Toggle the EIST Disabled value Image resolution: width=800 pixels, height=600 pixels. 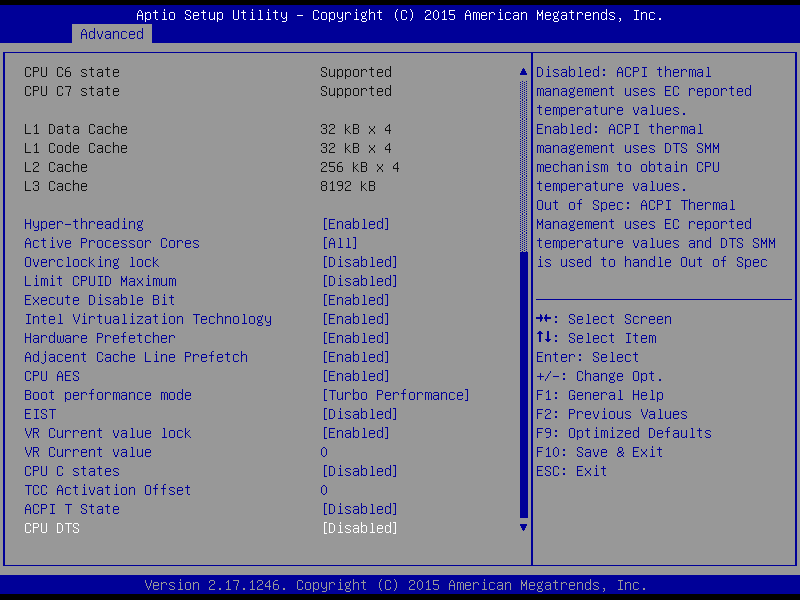point(360,414)
